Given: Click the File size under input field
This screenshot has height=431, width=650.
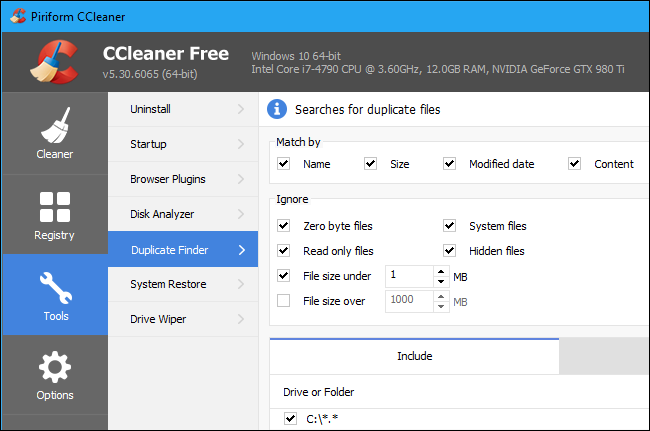Looking at the screenshot, I should pos(408,276).
